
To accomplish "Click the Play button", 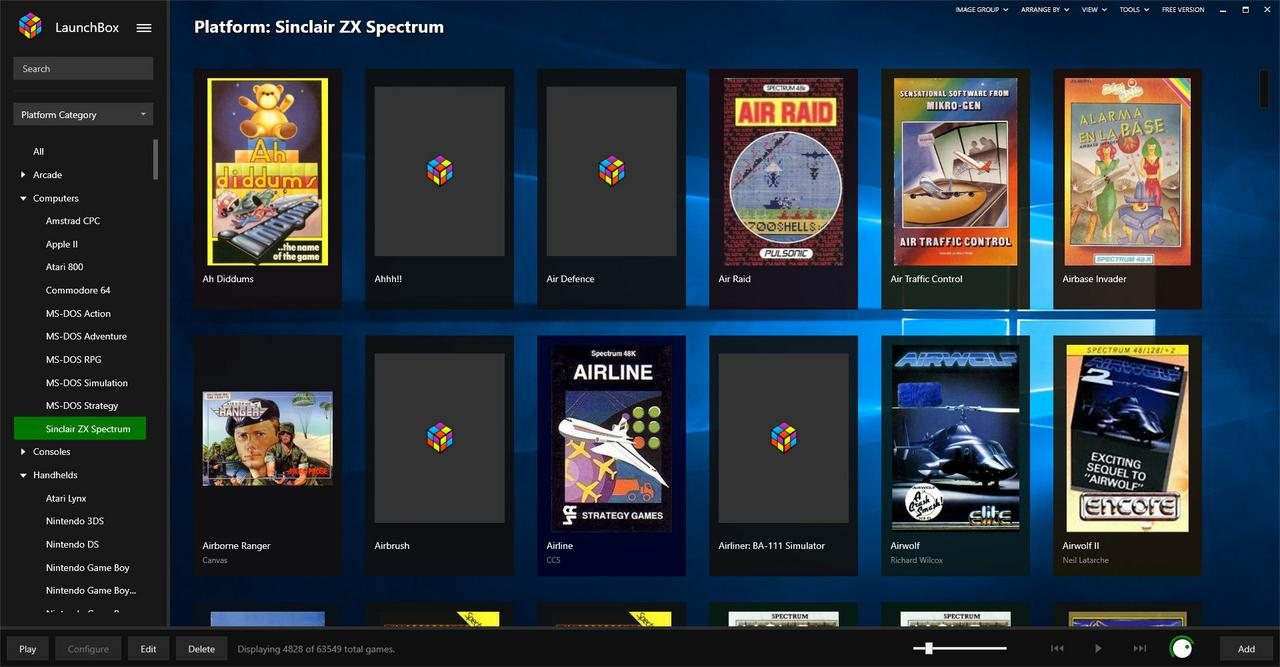I will coord(28,649).
